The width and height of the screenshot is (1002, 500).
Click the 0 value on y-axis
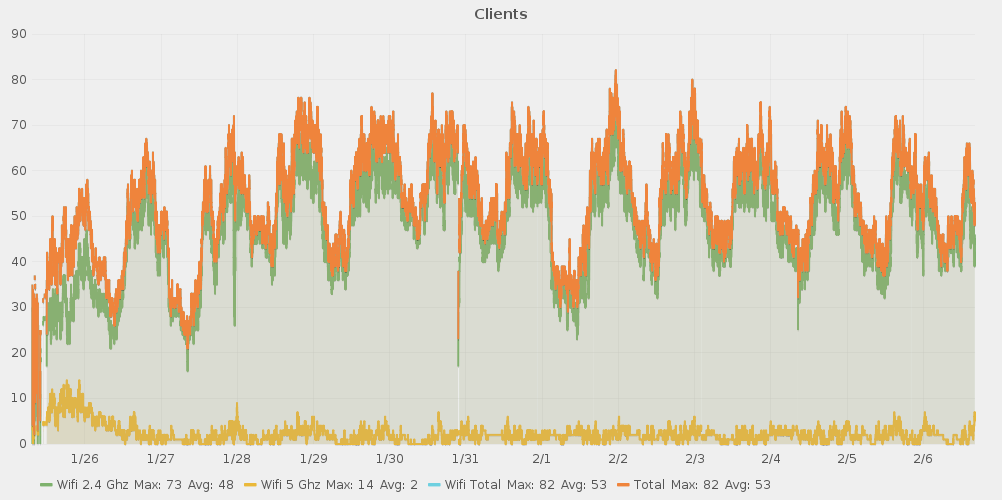tap(22, 443)
